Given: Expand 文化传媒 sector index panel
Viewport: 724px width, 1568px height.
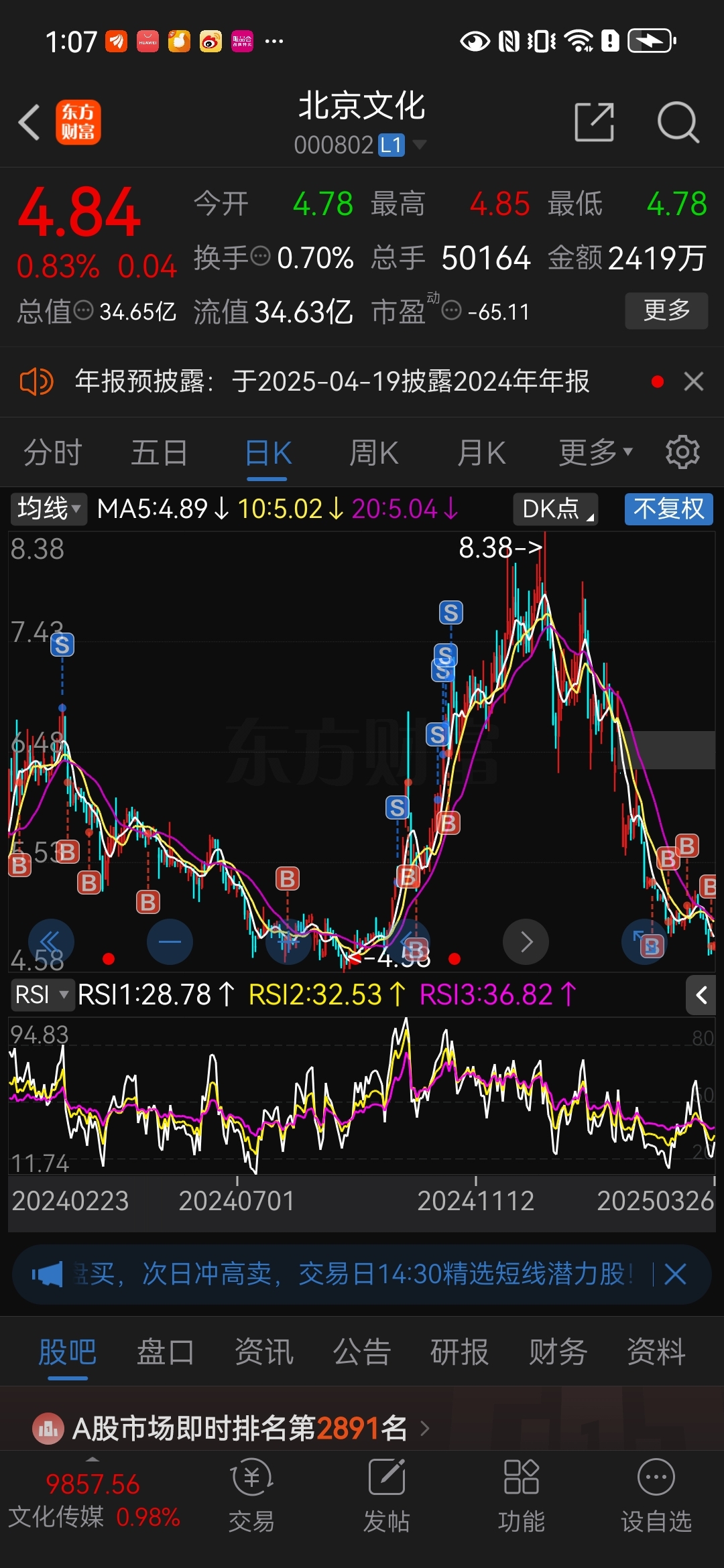Looking at the screenshot, I should tap(94, 1500).
